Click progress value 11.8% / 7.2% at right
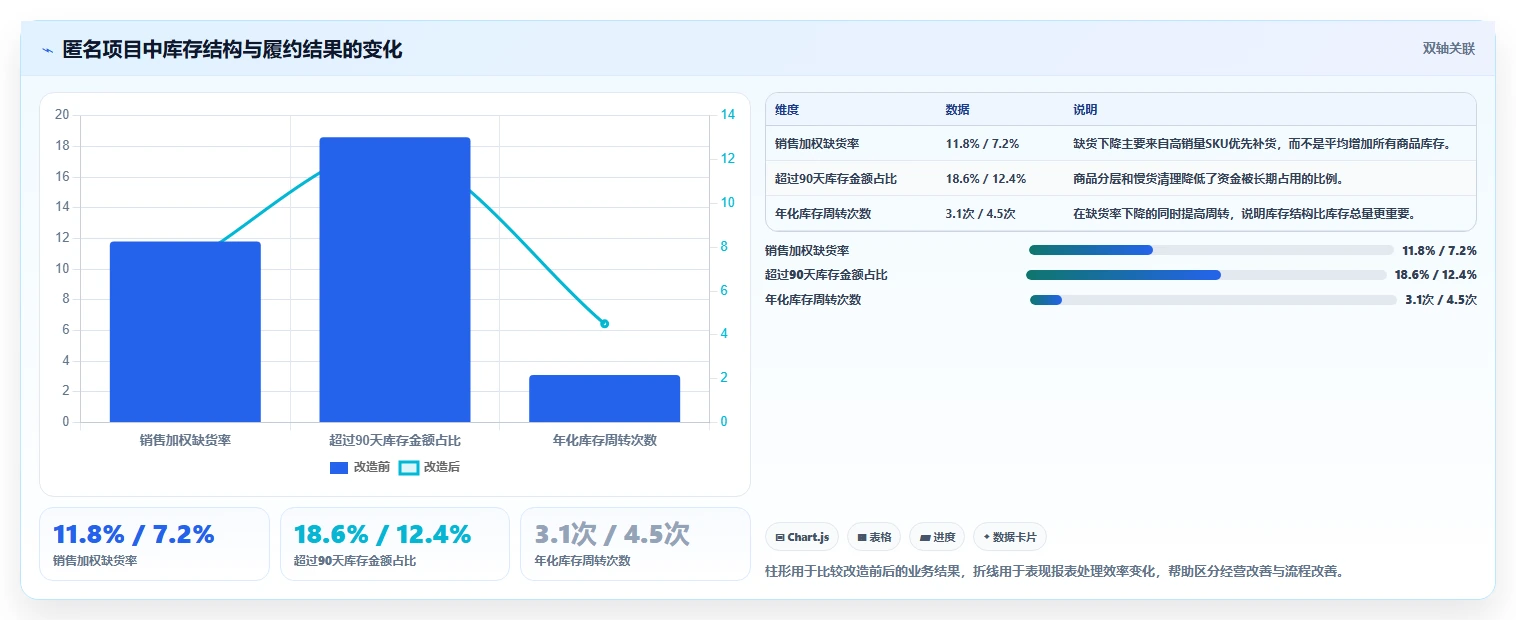The width and height of the screenshot is (1516, 620). pos(1439,250)
